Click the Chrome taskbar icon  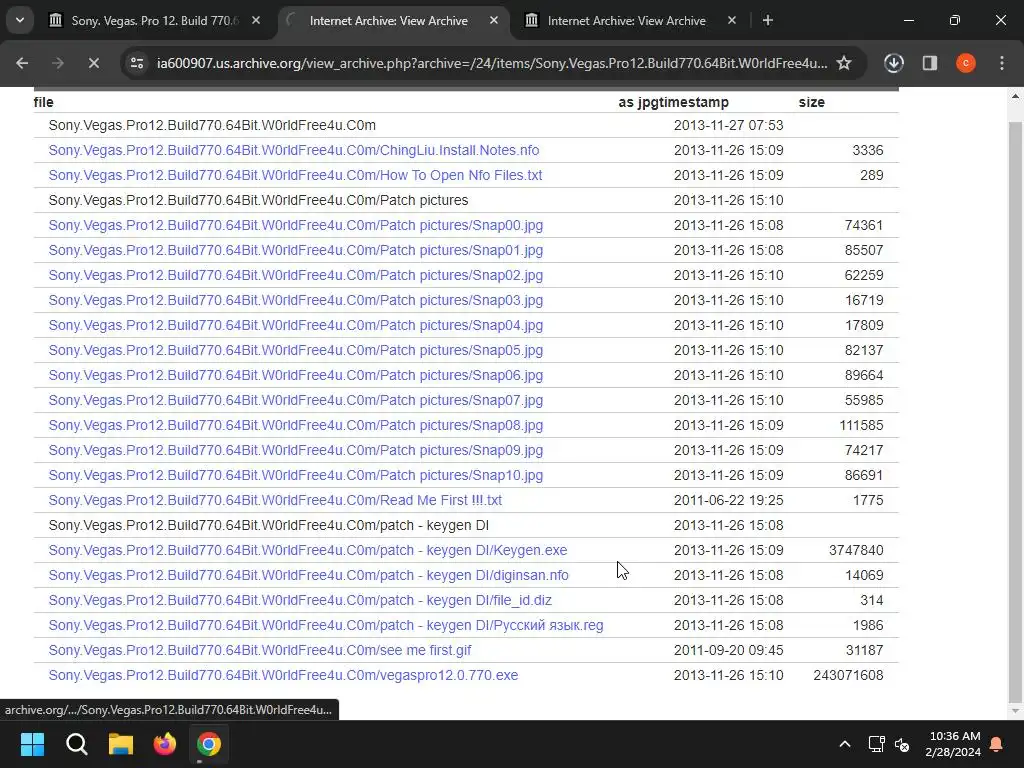tap(209, 744)
